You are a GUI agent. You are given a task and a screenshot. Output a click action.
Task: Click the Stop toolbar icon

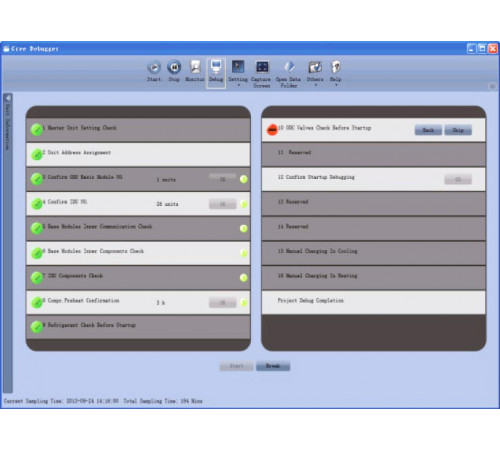(174, 68)
